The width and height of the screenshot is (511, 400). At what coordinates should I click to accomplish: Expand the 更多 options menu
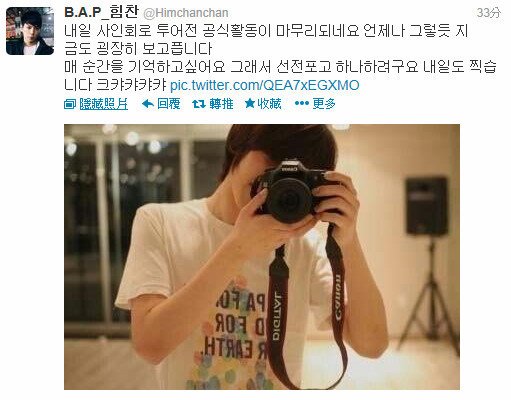coord(324,104)
